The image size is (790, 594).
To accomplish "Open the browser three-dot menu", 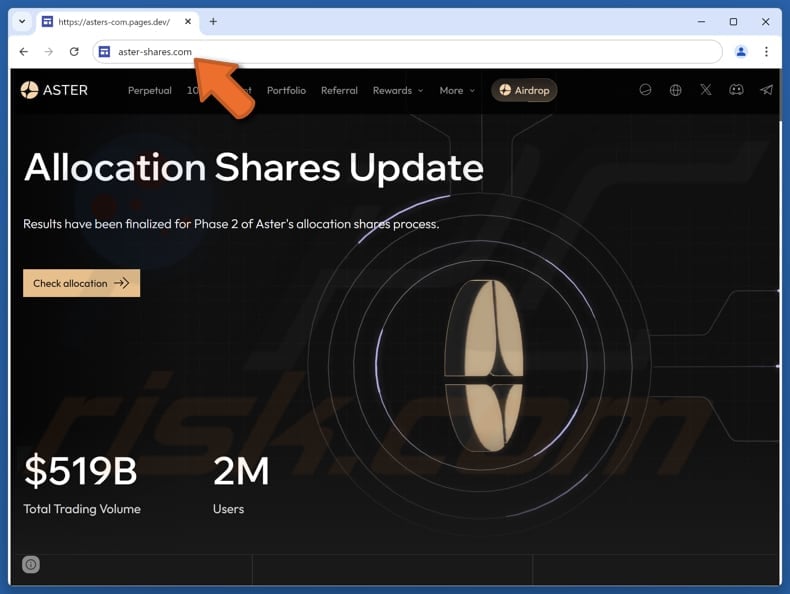I will point(767,52).
